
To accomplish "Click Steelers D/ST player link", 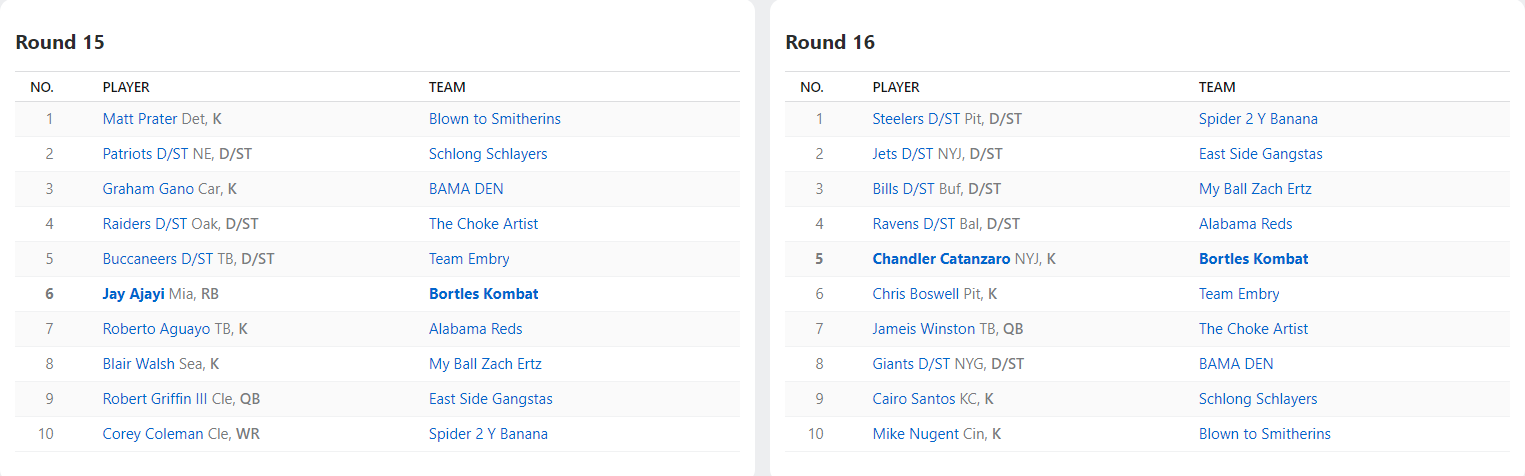I will pyautogui.click(x=916, y=119).
